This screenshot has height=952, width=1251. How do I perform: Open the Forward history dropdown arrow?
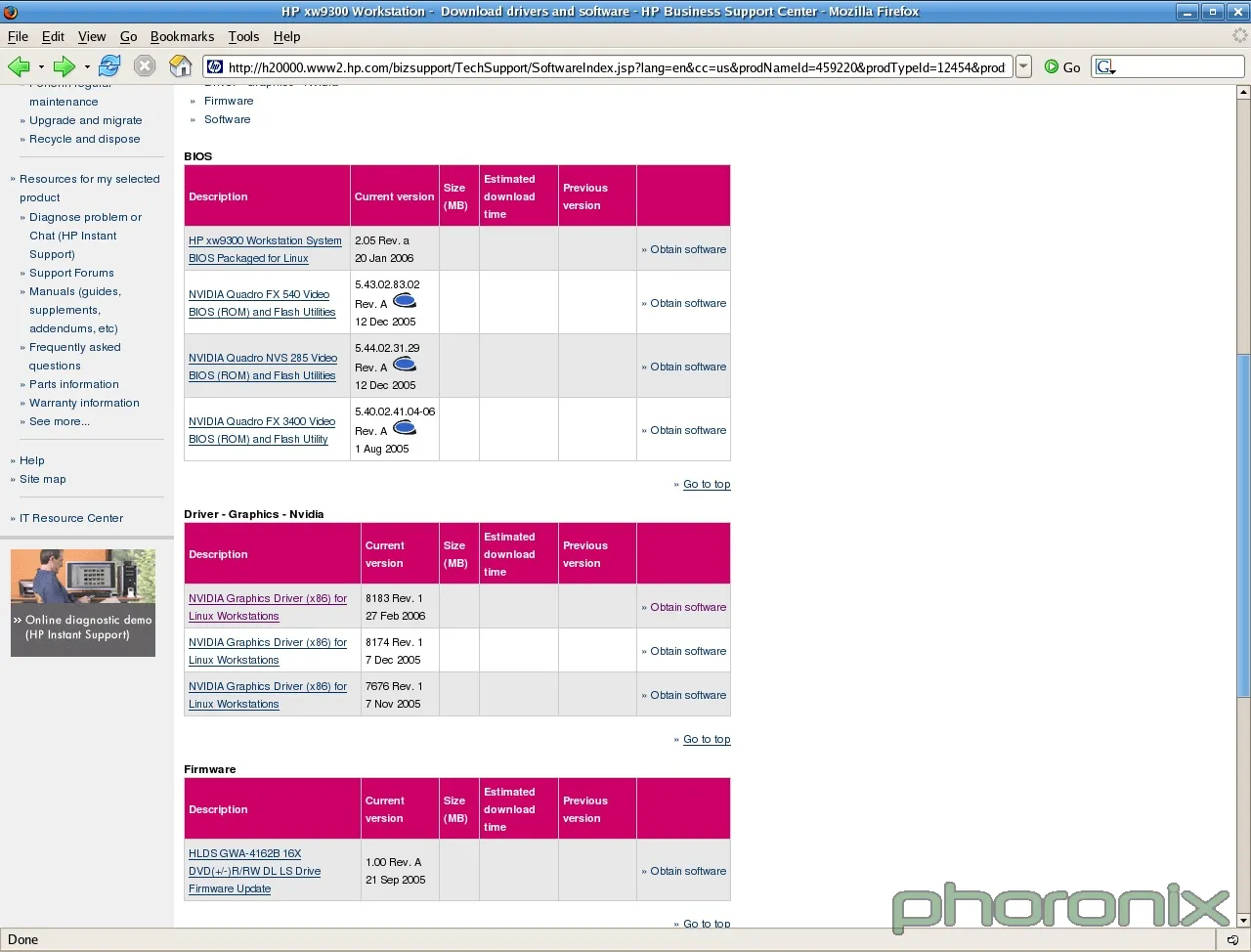coord(87,66)
